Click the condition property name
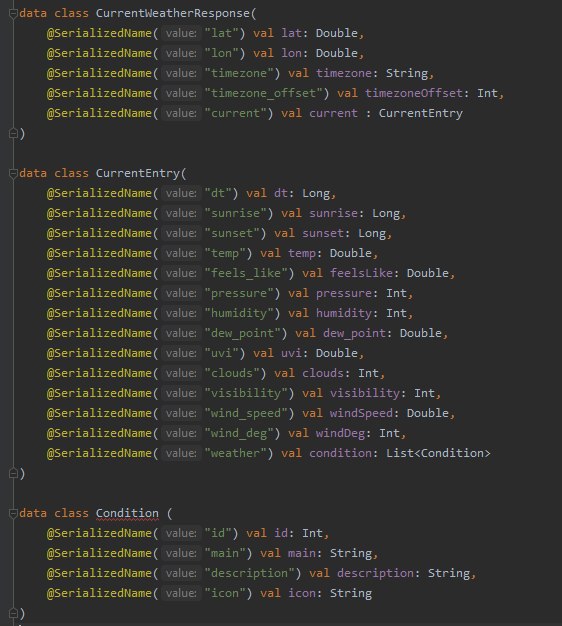 340,453
